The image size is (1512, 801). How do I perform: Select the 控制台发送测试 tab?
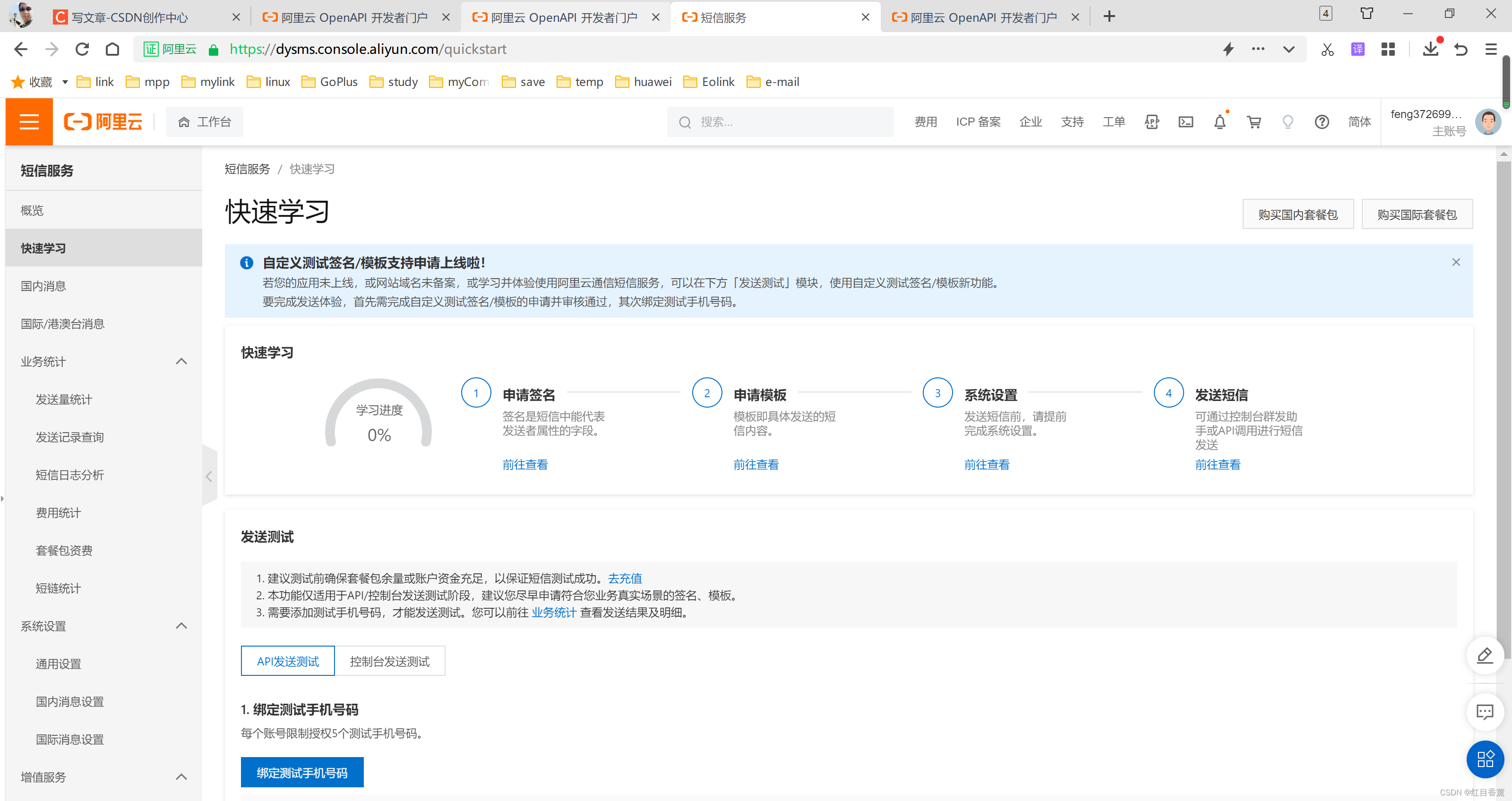click(x=390, y=661)
